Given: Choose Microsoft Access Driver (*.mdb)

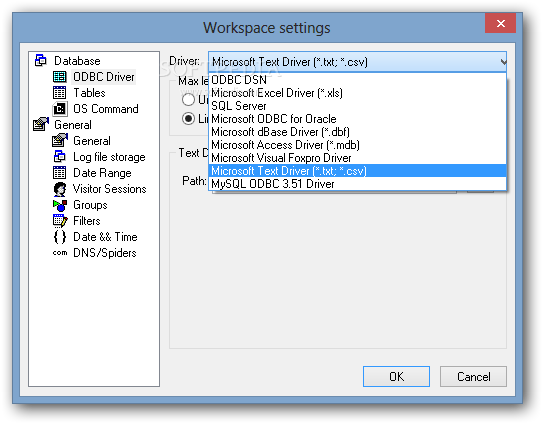Looking at the screenshot, I should 357,145.
